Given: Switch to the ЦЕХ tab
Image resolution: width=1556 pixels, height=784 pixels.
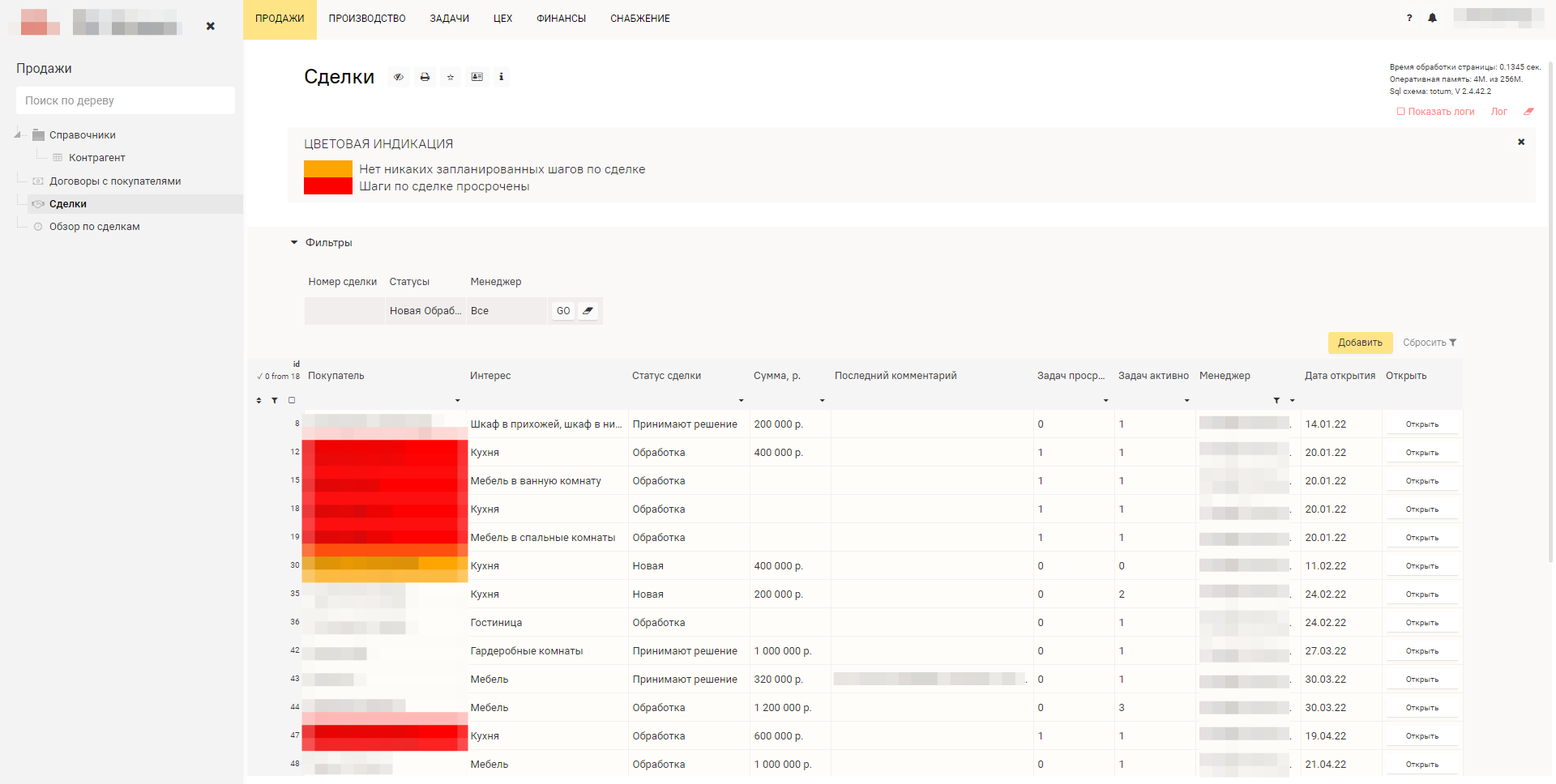Looking at the screenshot, I should coord(502,19).
